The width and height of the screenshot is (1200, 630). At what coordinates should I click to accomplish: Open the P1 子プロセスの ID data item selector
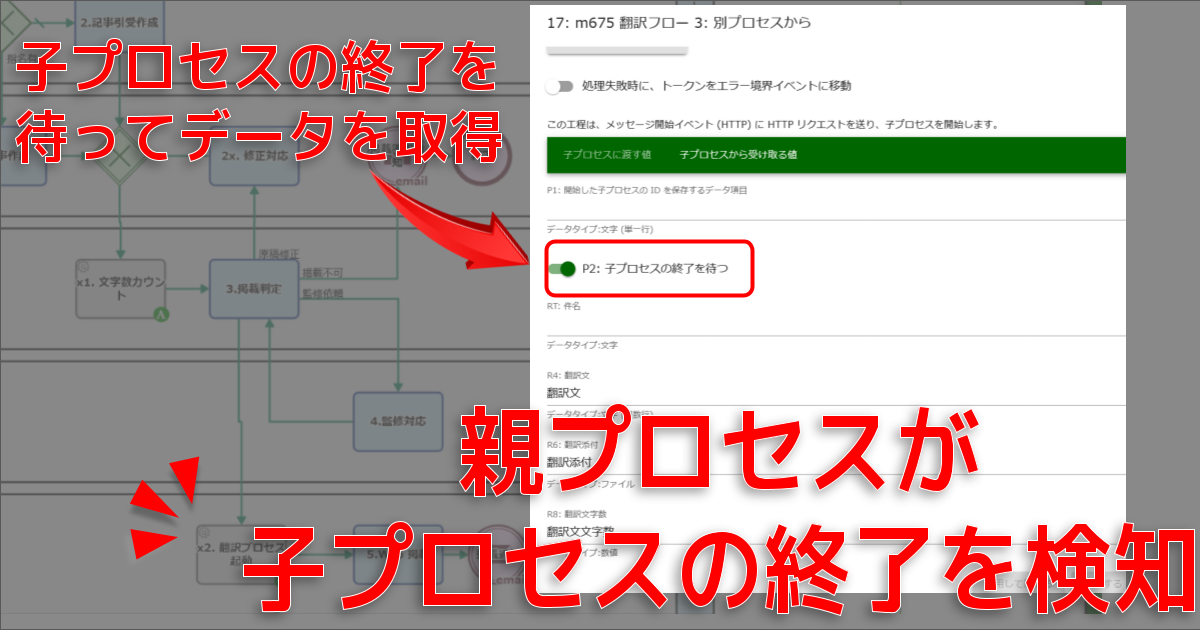[836, 207]
